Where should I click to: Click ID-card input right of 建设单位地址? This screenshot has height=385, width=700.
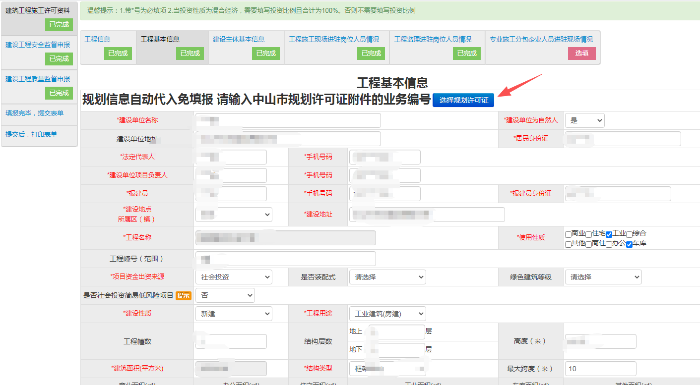tap(623, 138)
